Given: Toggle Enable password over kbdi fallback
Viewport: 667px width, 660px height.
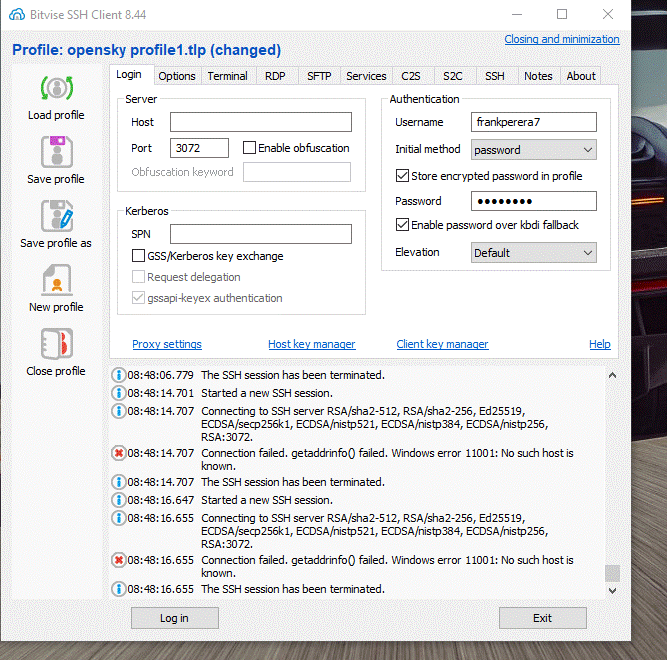Looking at the screenshot, I should click(402, 225).
